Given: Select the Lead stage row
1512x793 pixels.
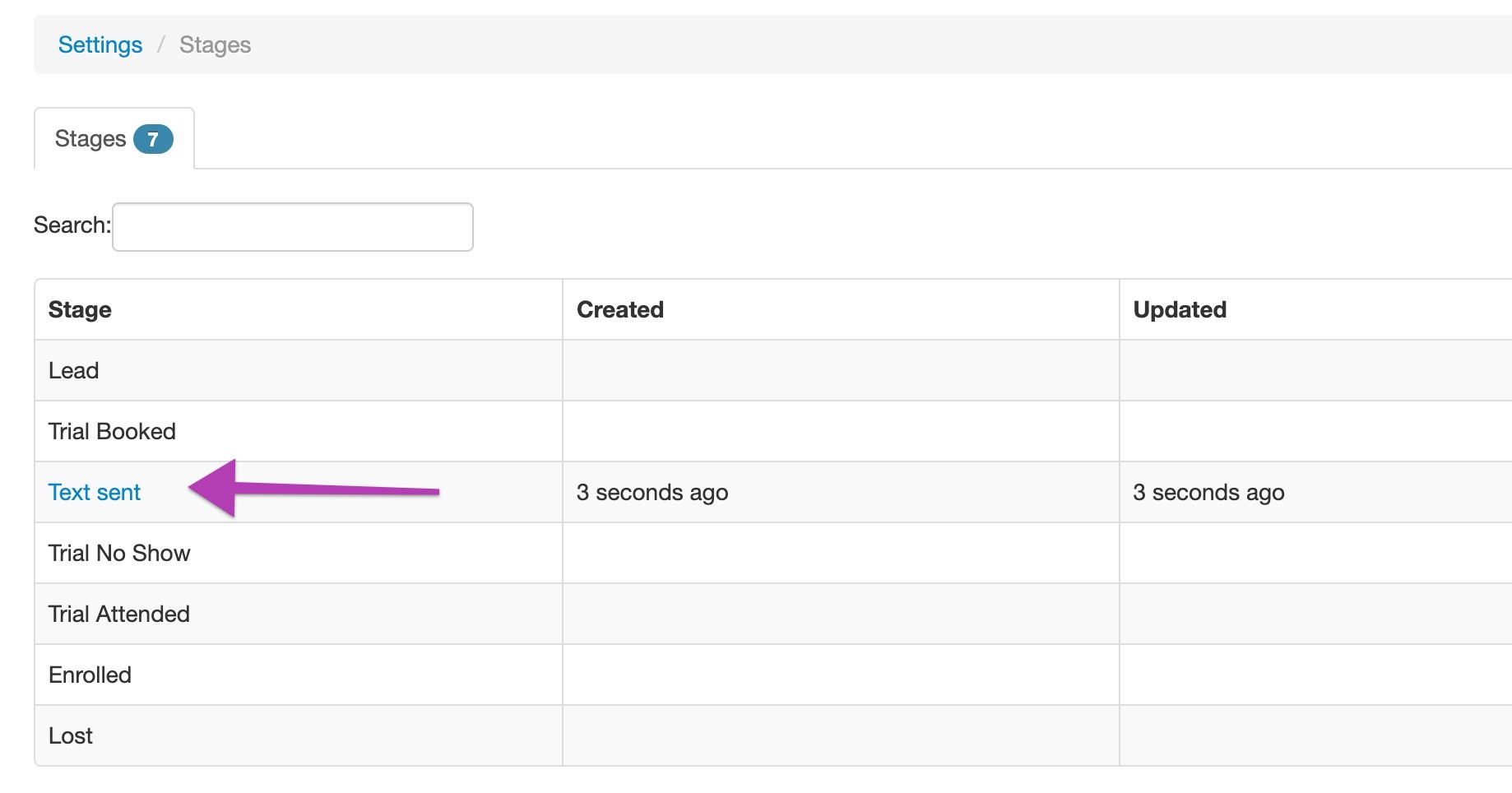Looking at the screenshot, I should [x=73, y=370].
